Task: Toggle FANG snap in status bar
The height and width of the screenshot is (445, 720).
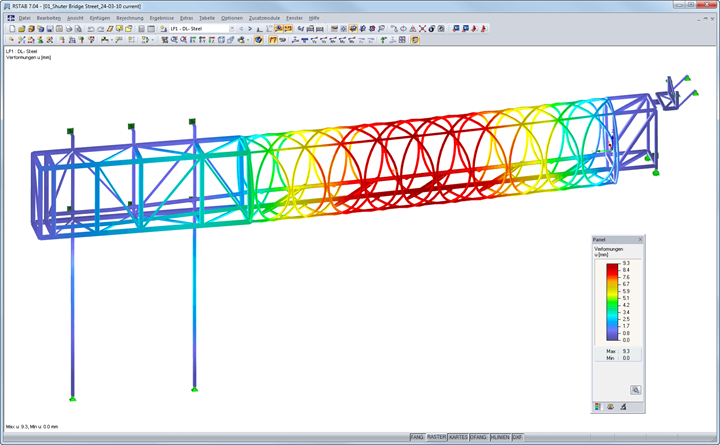Action: point(417,437)
